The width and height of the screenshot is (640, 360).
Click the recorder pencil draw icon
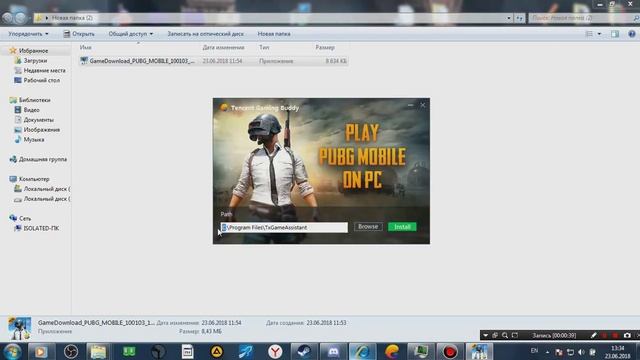click(x=593, y=335)
